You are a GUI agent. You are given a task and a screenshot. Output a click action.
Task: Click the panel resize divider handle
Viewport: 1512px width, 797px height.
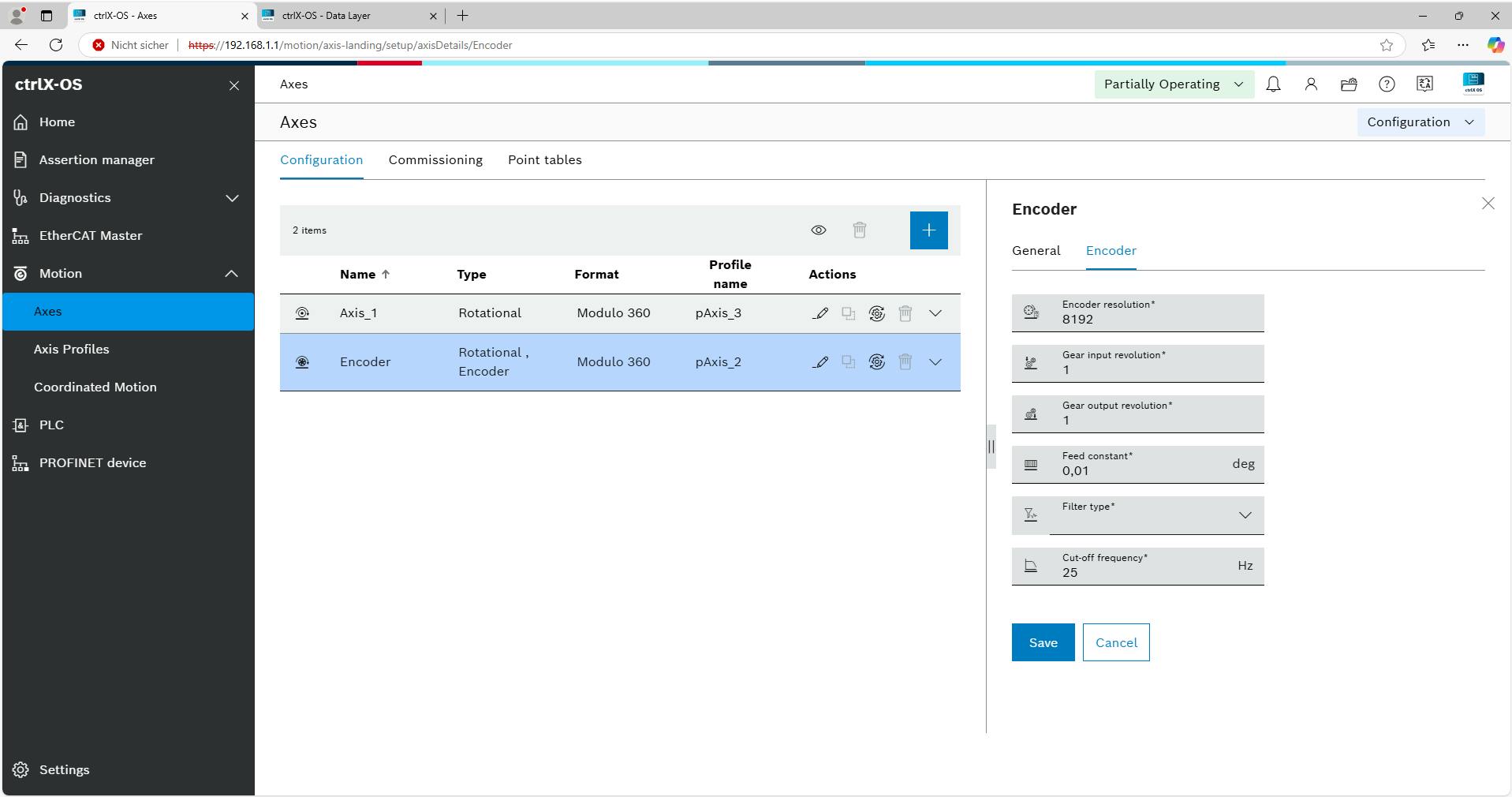click(991, 447)
